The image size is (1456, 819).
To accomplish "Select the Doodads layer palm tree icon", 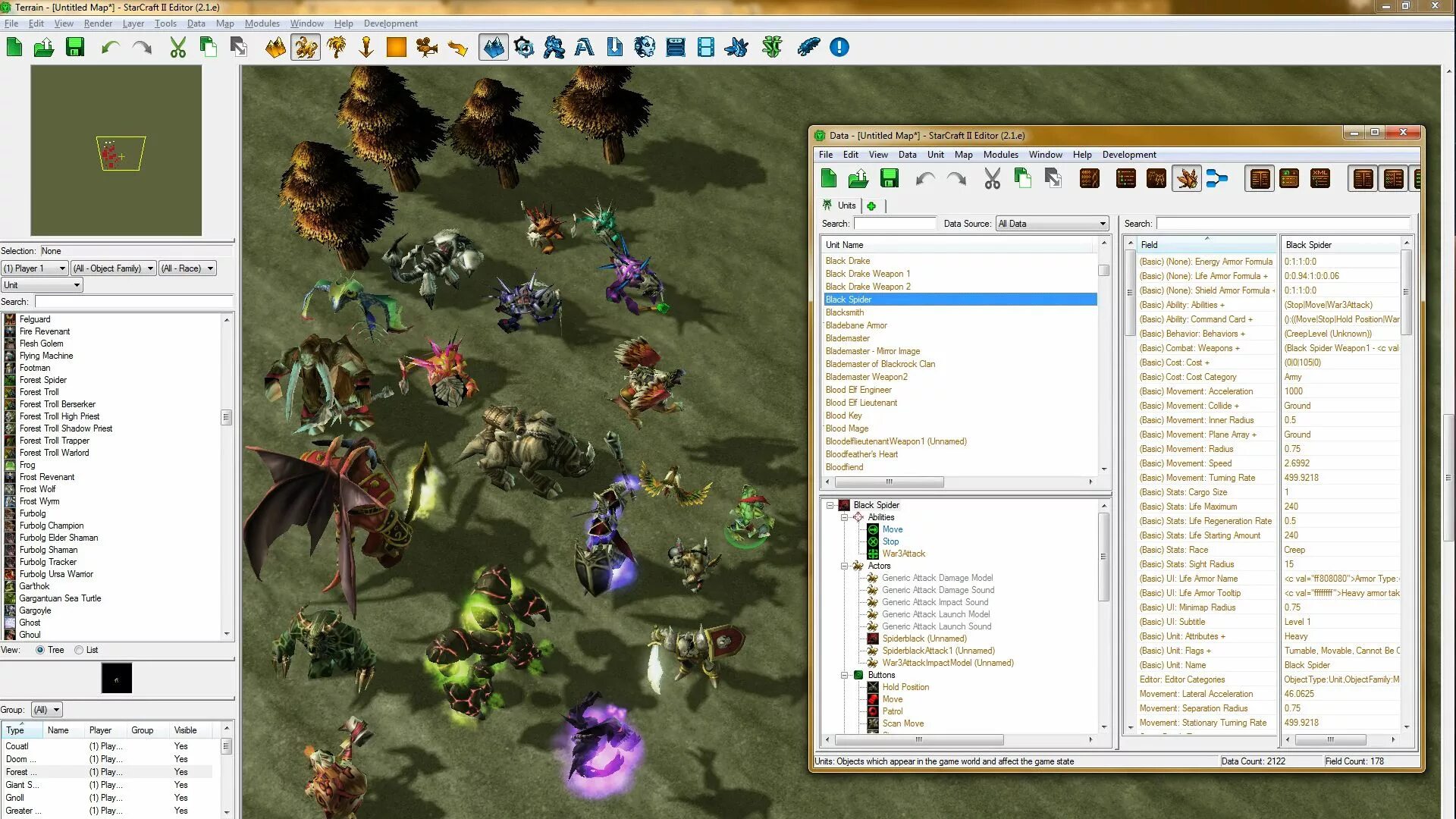I will [336, 48].
